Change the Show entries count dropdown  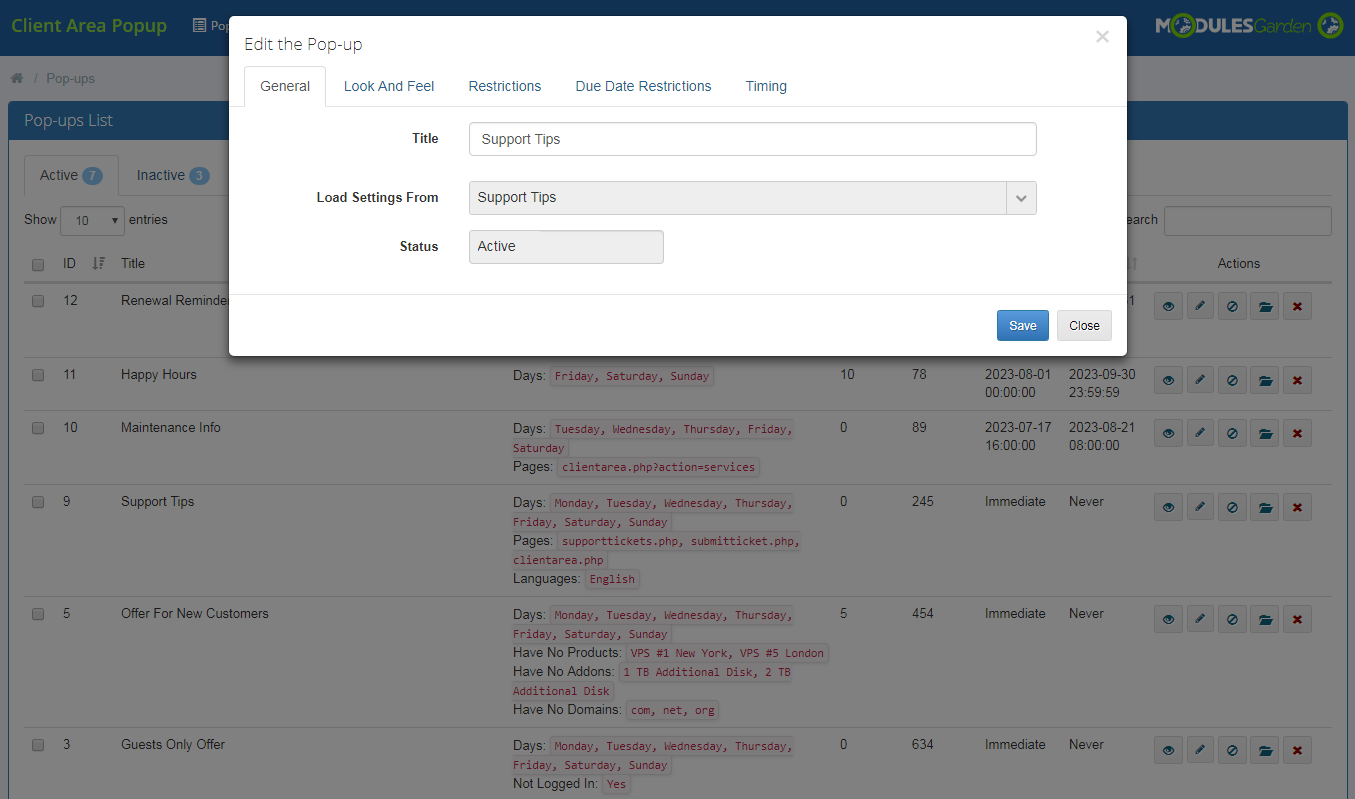[x=91, y=220]
